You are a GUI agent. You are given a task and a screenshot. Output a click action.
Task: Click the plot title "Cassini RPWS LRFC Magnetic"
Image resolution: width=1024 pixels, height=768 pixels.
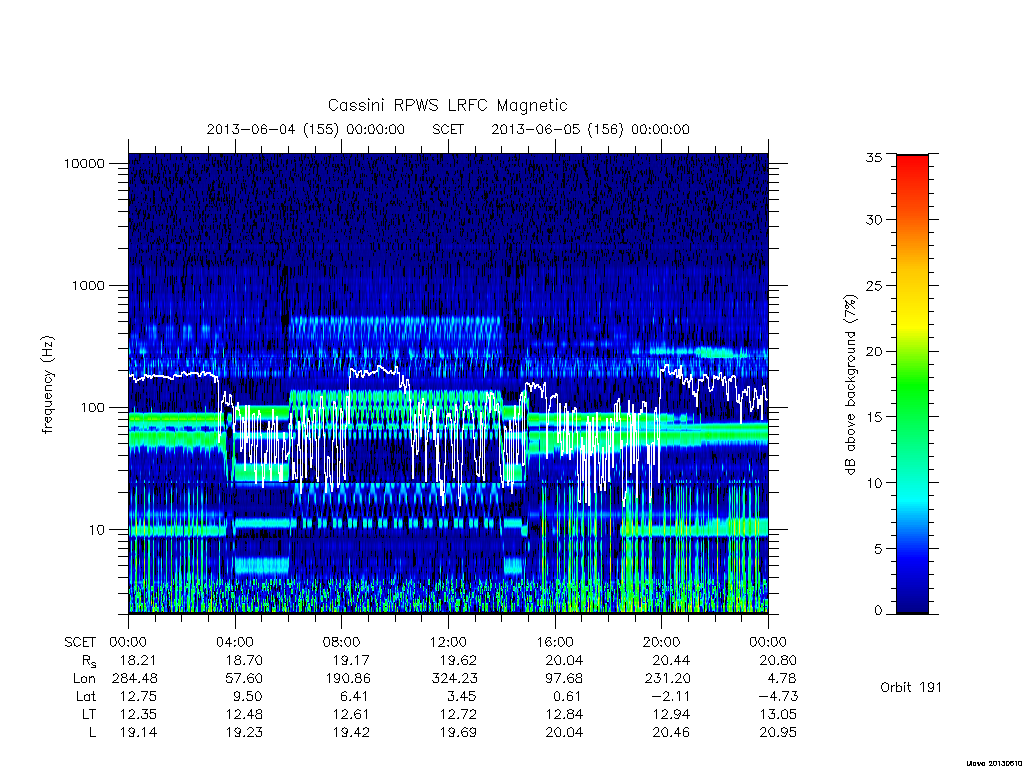pyautogui.click(x=447, y=105)
